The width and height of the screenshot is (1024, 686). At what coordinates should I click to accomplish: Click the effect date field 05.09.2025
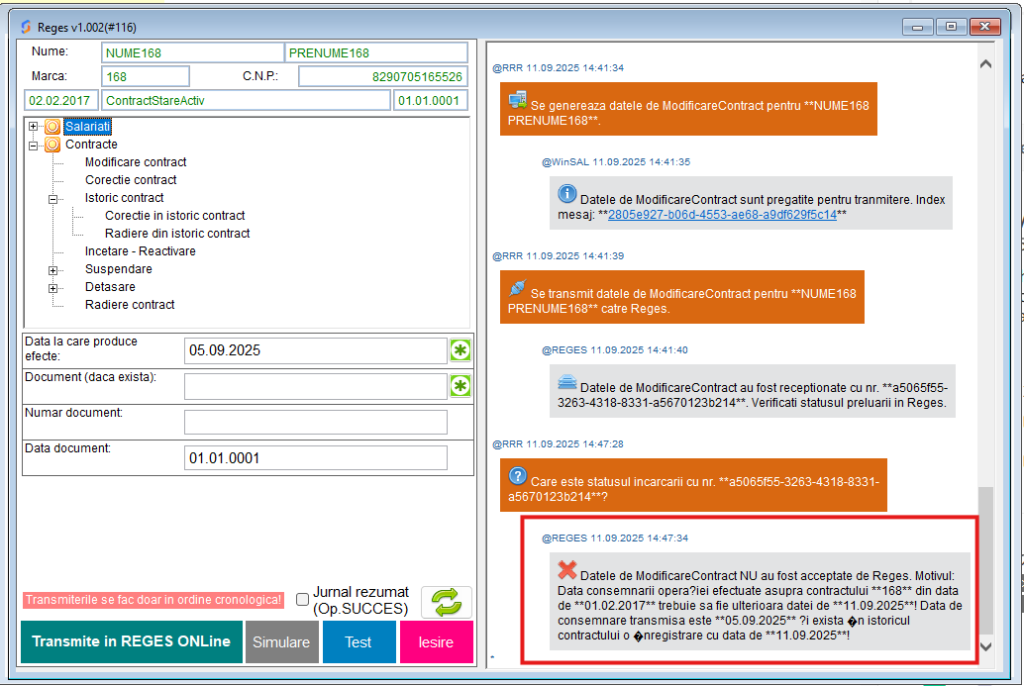(x=315, y=351)
